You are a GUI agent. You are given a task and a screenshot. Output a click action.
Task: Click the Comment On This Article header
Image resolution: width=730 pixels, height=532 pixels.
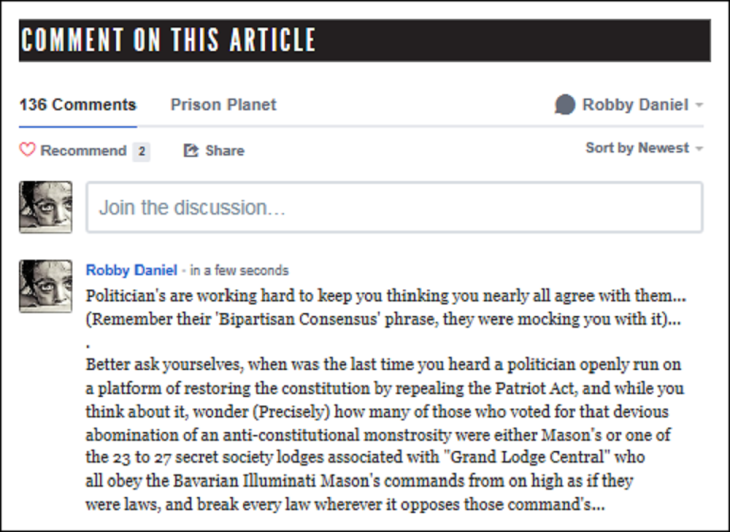(x=168, y=41)
